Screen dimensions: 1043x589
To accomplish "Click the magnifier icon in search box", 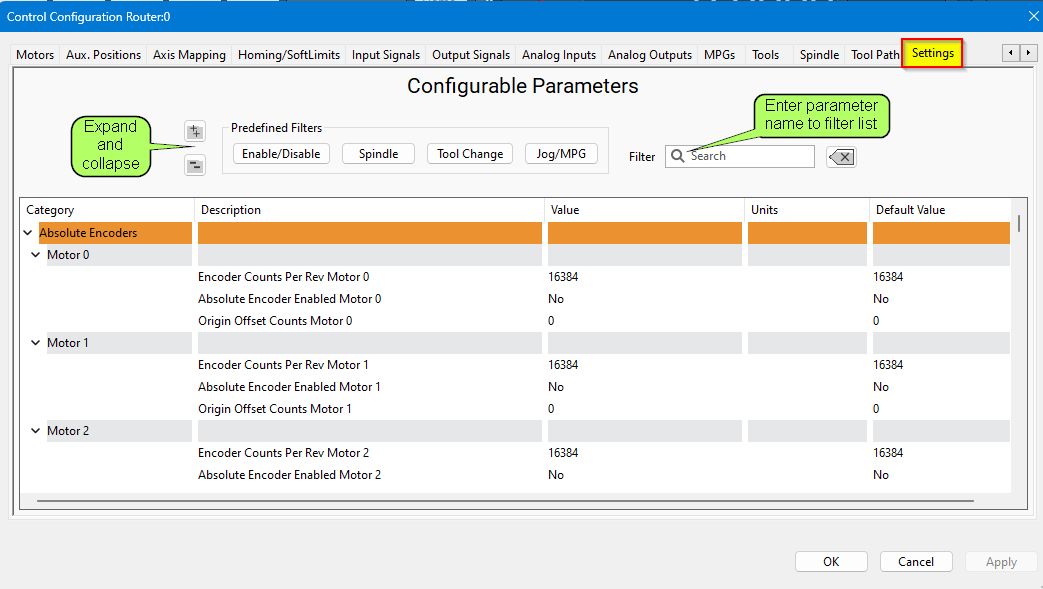I will point(678,156).
